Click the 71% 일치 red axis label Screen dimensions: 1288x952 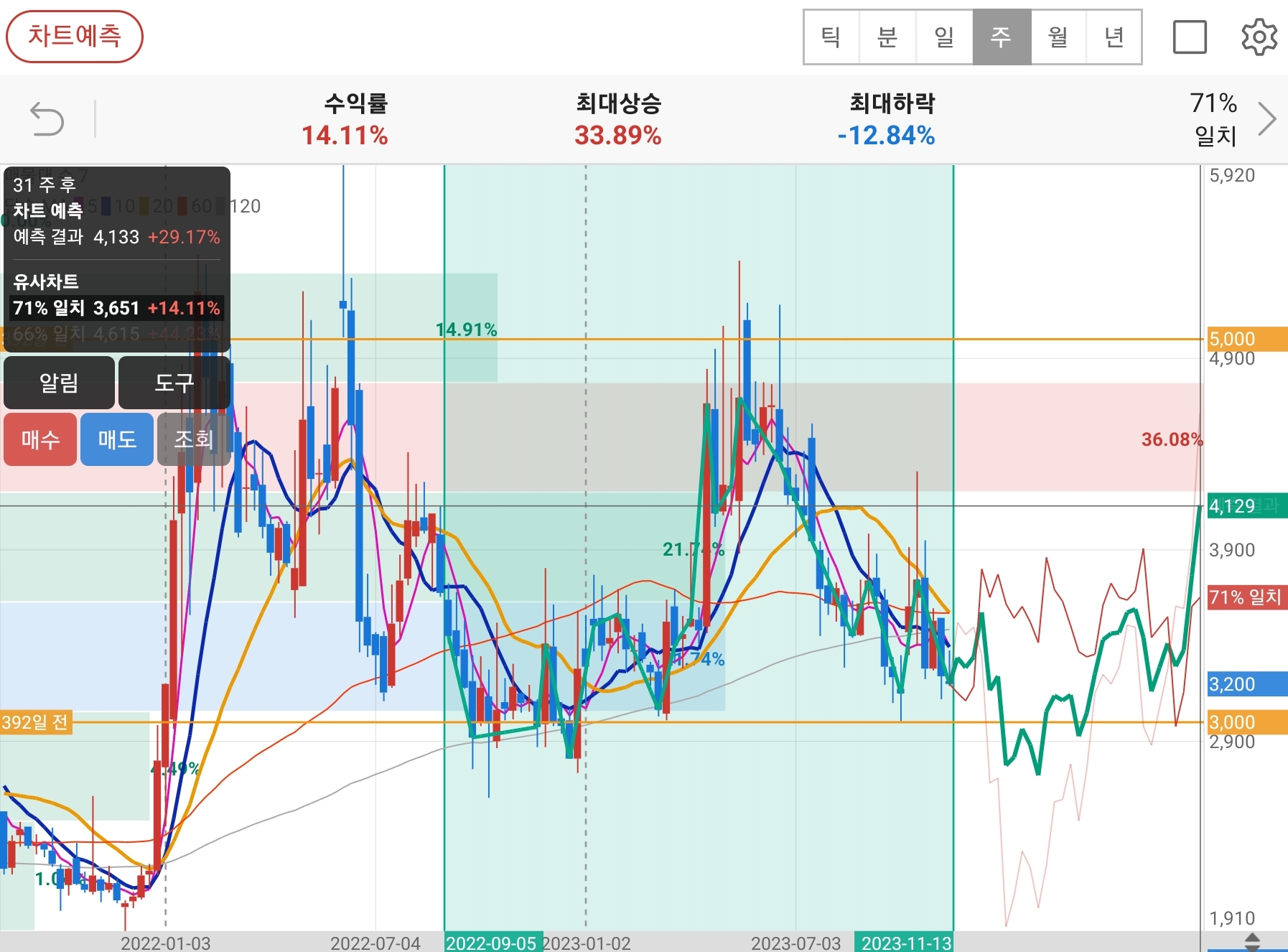(x=1248, y=597)
